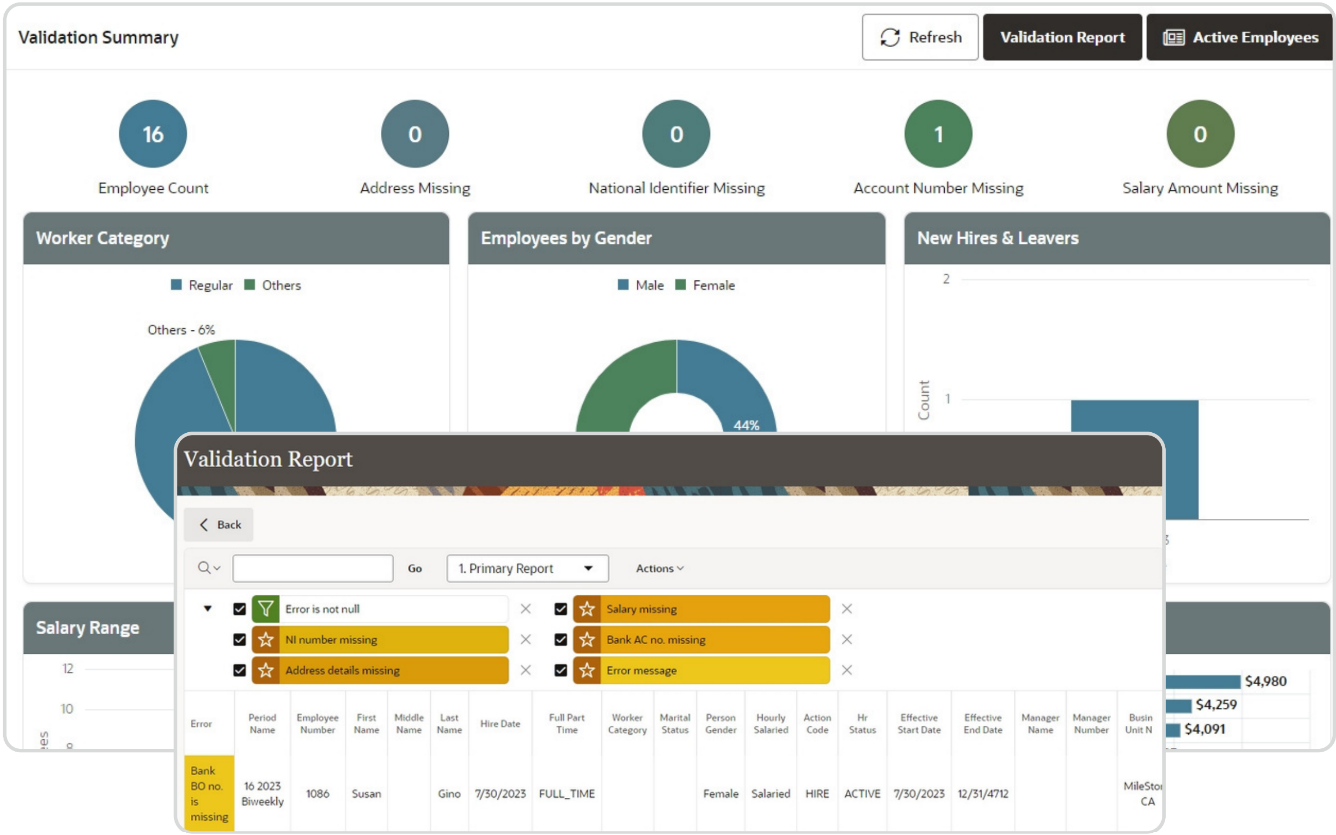Remove the Error message filter with its X
Screen dimensions: 1336x835
847,670
